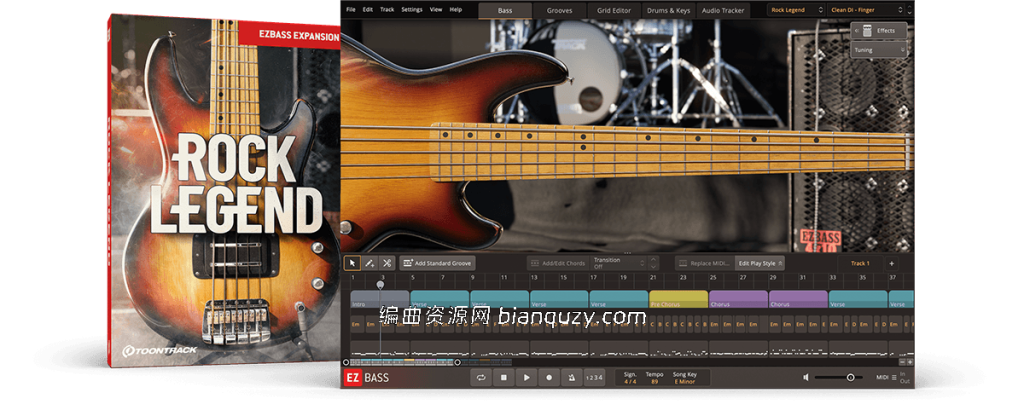Switch to Drums & Keys tab
The height and width of the screenshot is (416, 1024).
pos(669,10)
